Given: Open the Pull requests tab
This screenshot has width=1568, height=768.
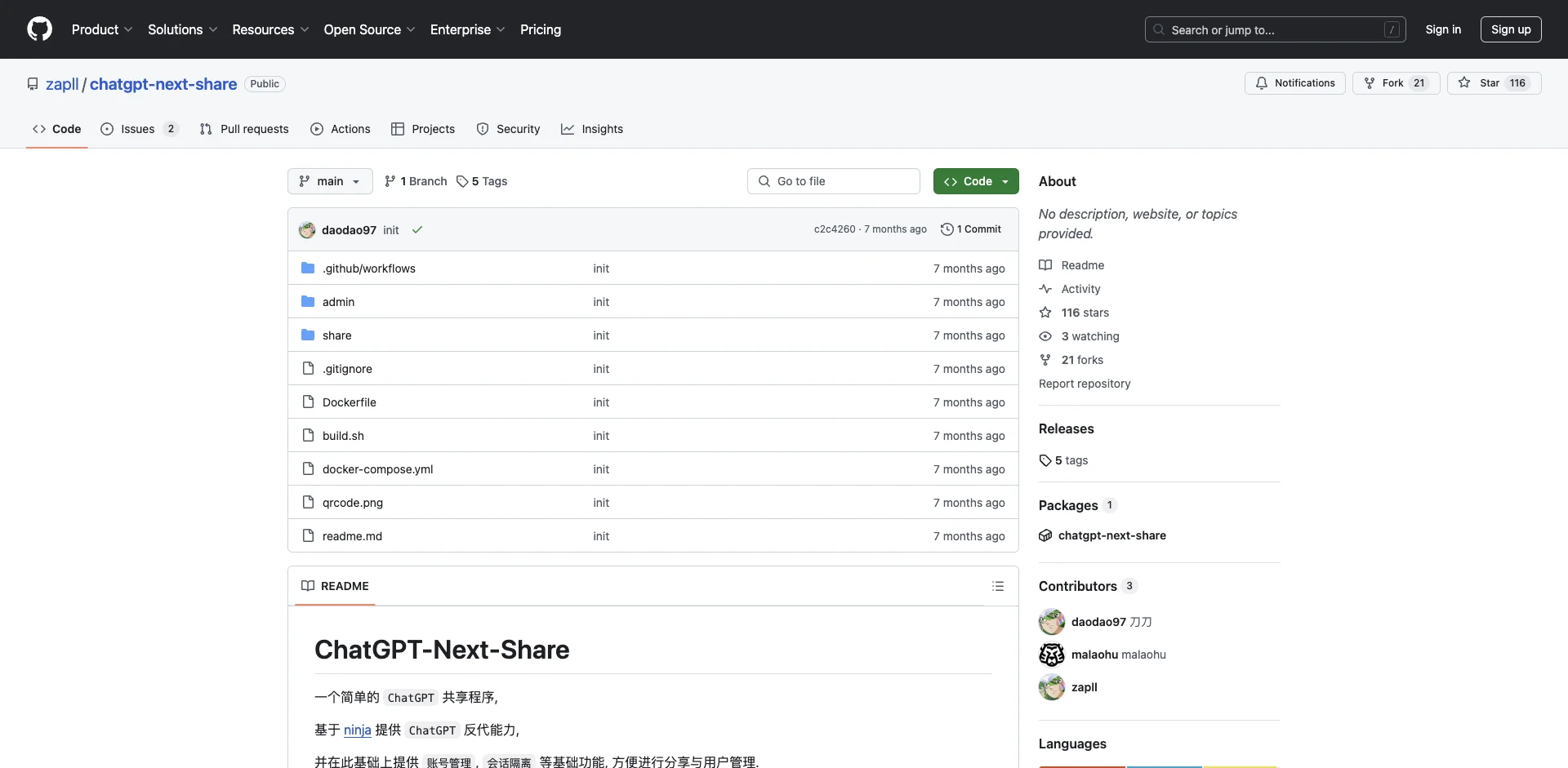Looking at the screenshot, I should coord(244,129).
